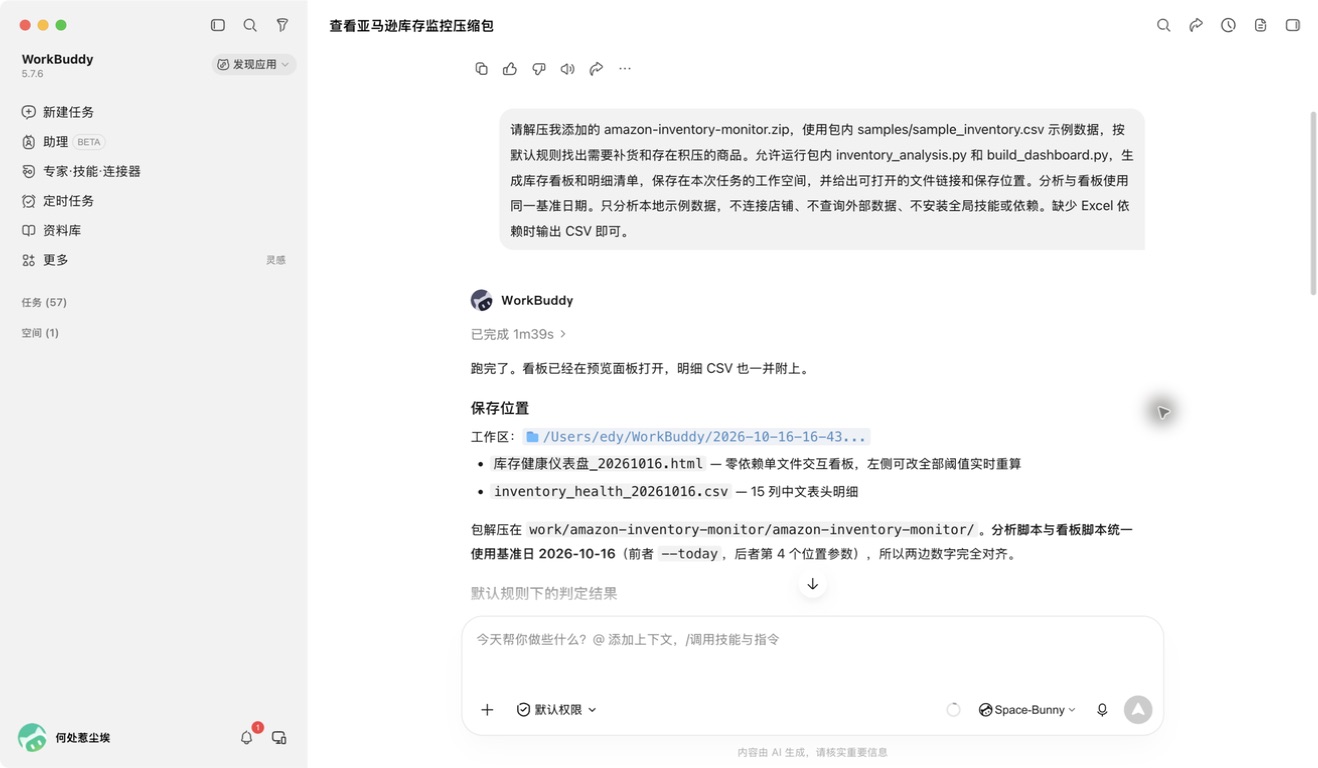
Task: Open the Space-Bunny model dropdown
Action: point(1027,709)
